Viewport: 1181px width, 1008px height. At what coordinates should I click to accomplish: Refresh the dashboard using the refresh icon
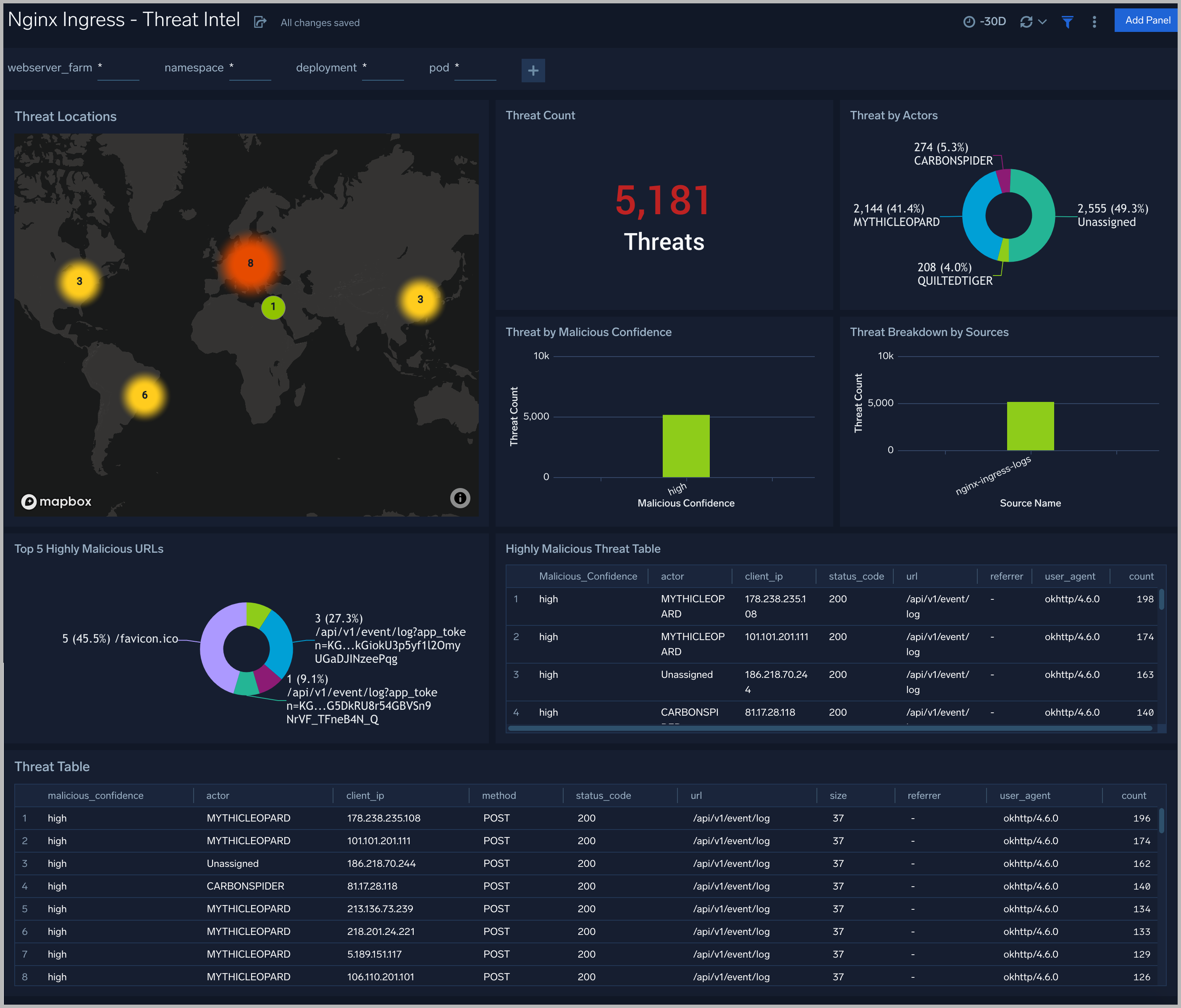click(1026, 21)
